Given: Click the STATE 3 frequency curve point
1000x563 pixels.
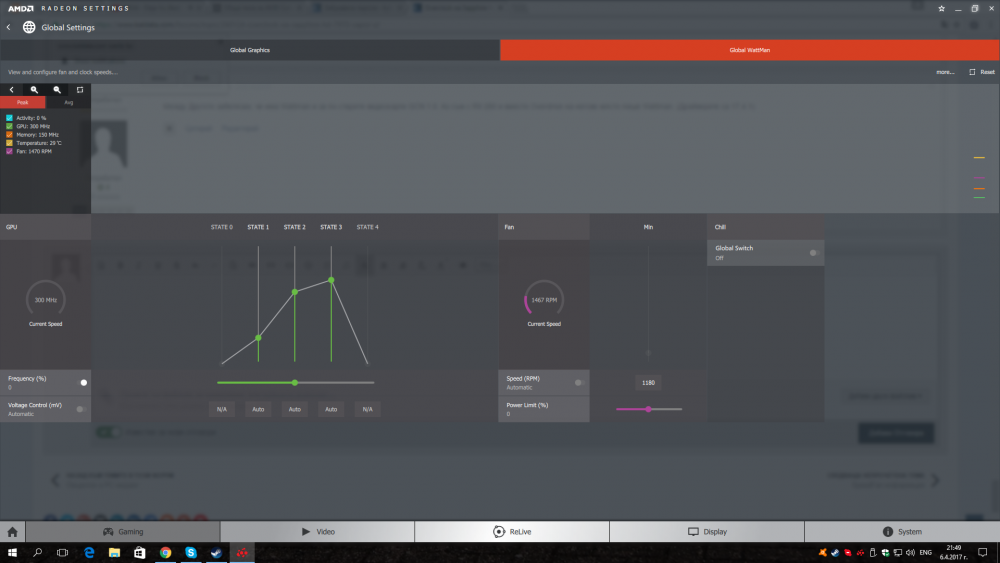Looking at the screenshot, I should tap(331, 280).
